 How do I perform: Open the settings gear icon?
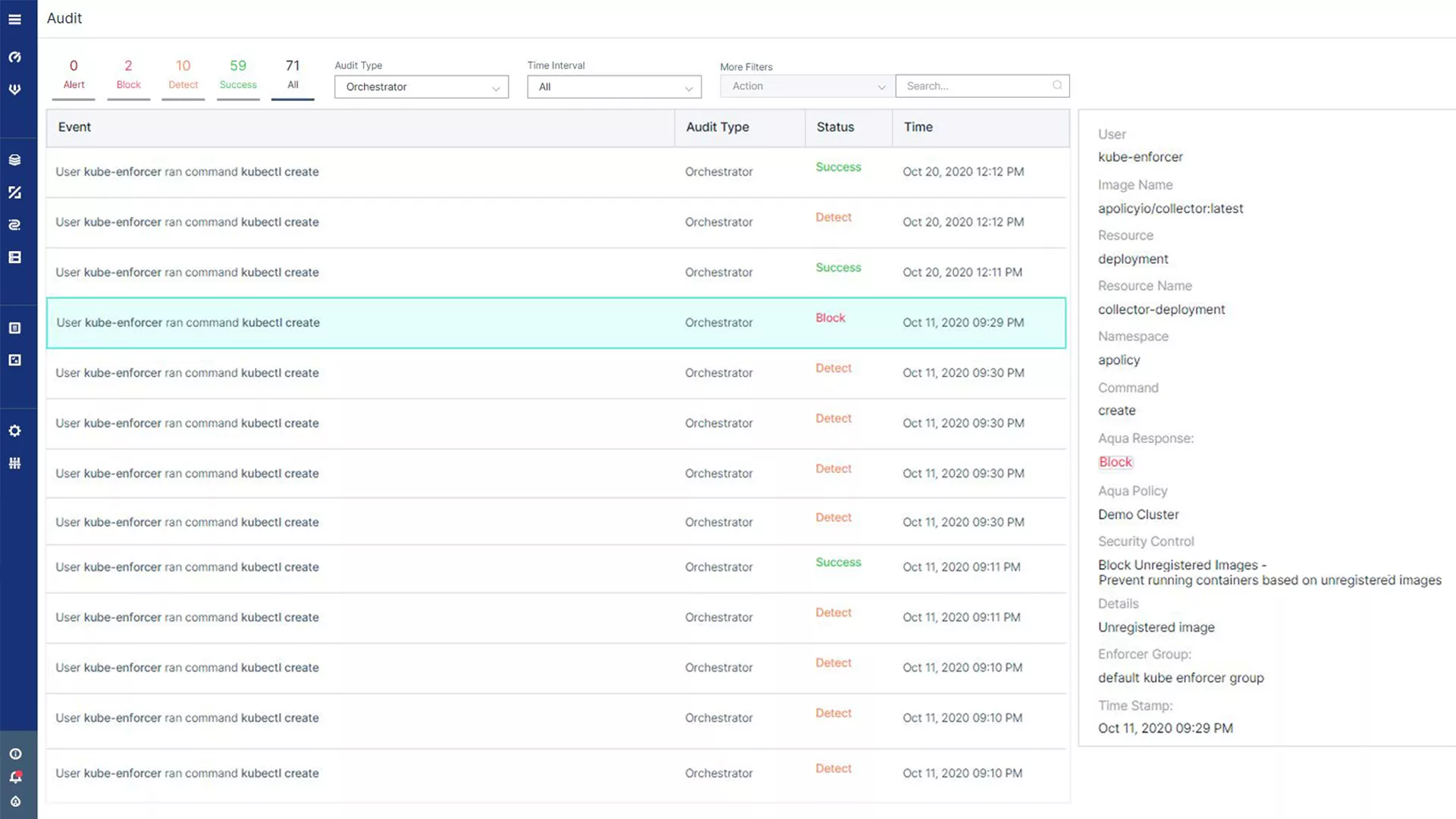click(15, 431)
